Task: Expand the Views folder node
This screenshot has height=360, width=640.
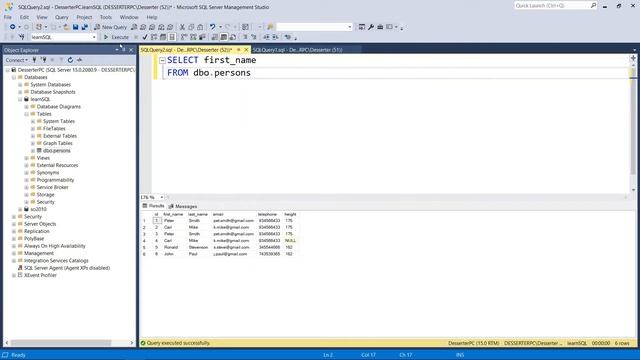Action: [x=27, y=158]
